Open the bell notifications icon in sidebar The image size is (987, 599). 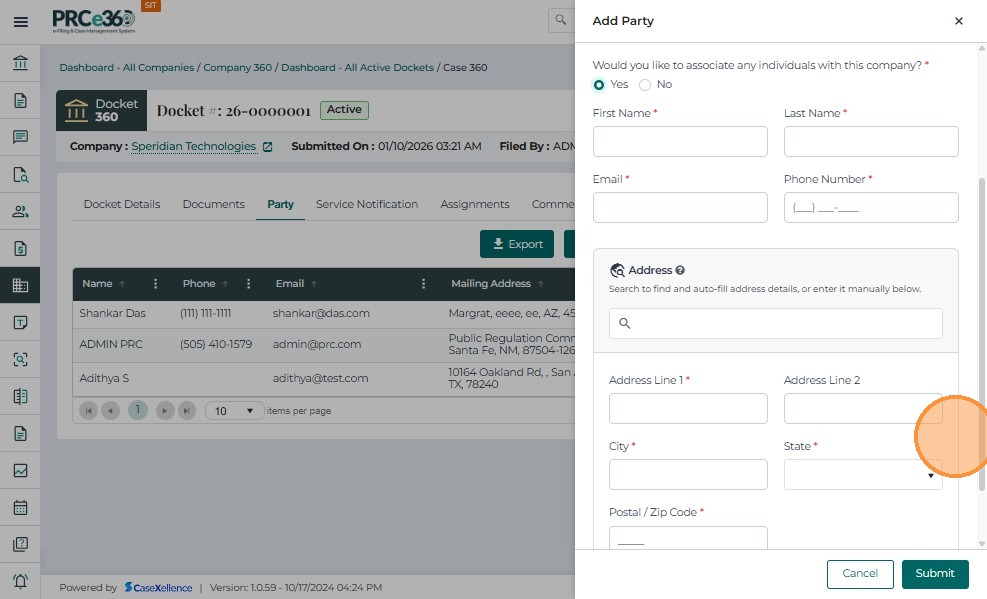click(x=20, y=581)
